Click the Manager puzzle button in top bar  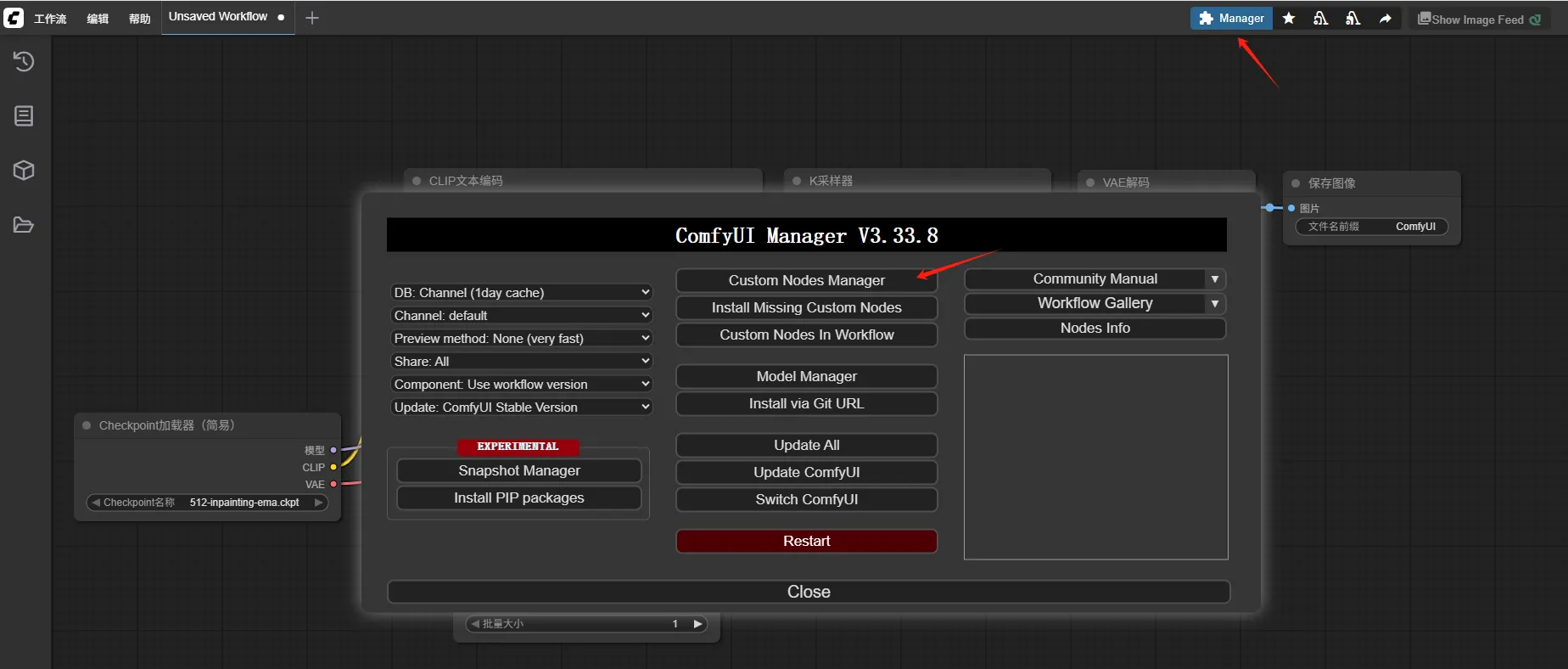click(x=1231, y=18)
